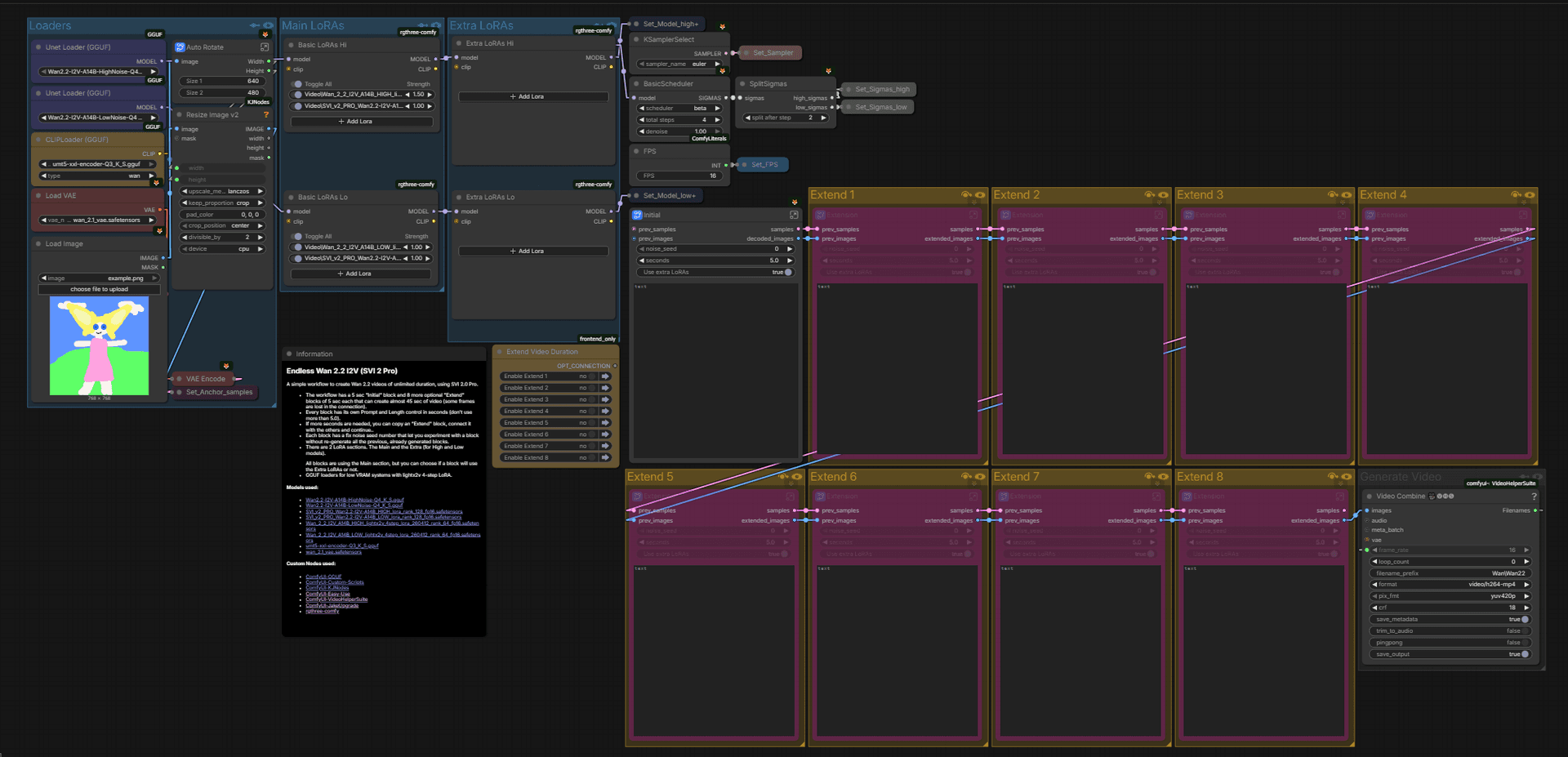The image size is (1568, 757).
Task: Open the umt5-xxl-encoder clip name dropdown
Action: point(97,164)
